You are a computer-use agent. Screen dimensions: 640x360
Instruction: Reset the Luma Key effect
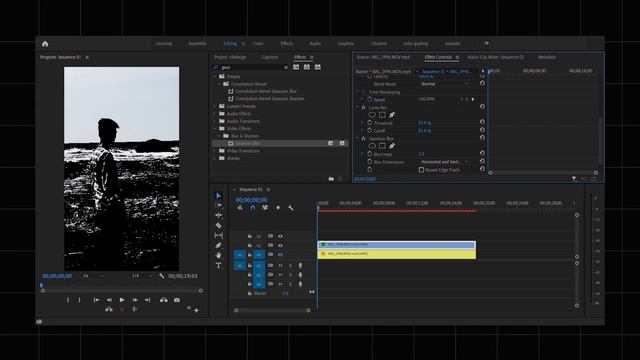[x=482, y=107]
